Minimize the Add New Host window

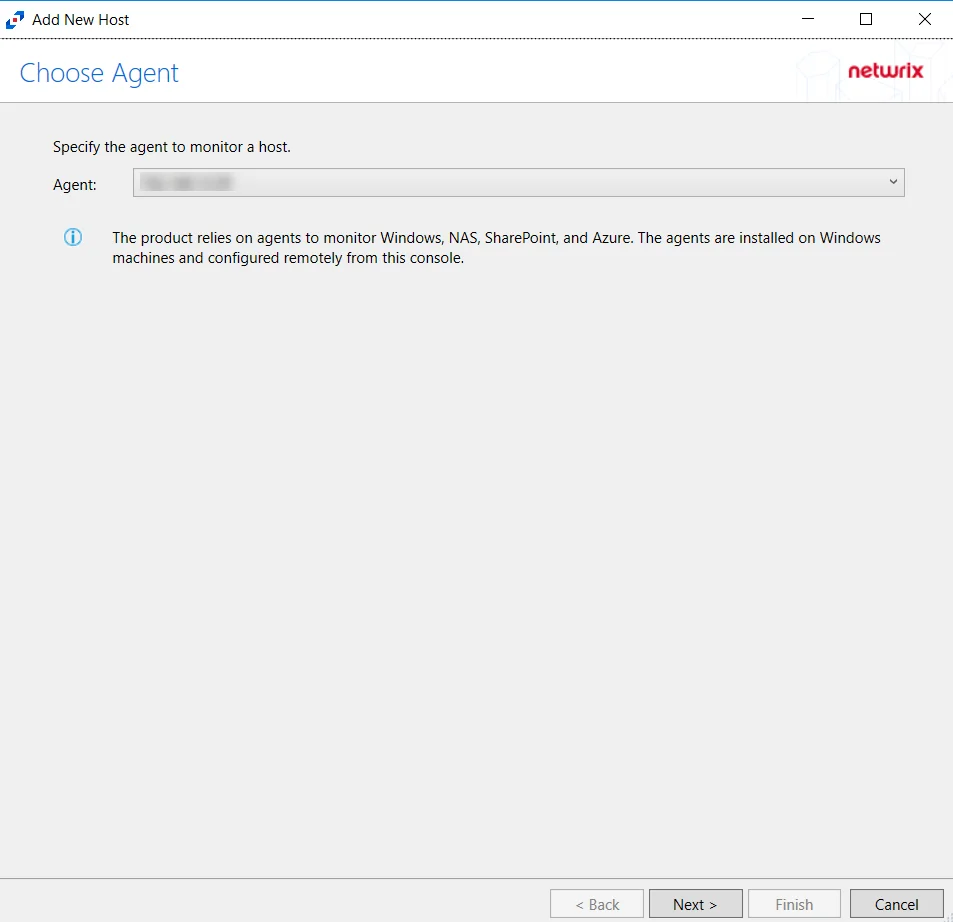click(808, 19)
